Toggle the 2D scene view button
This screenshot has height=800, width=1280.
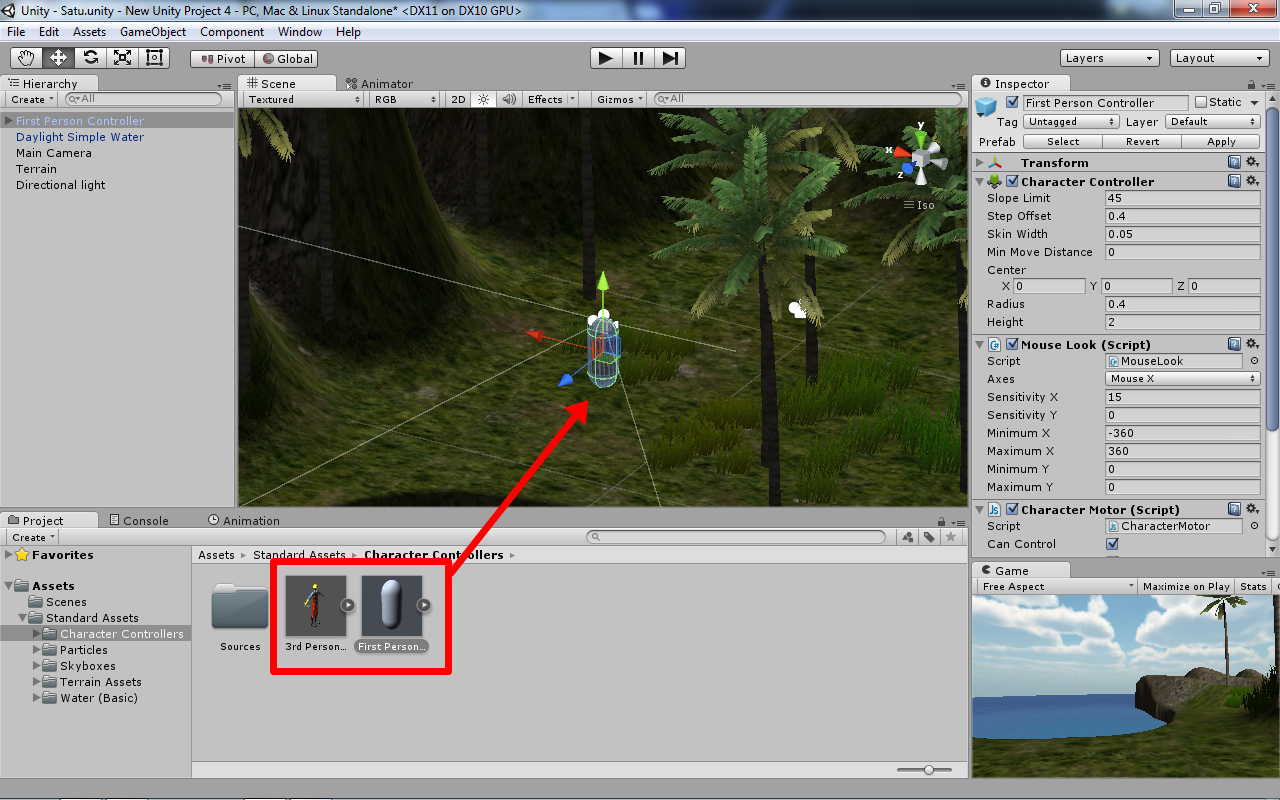(458, 99)
